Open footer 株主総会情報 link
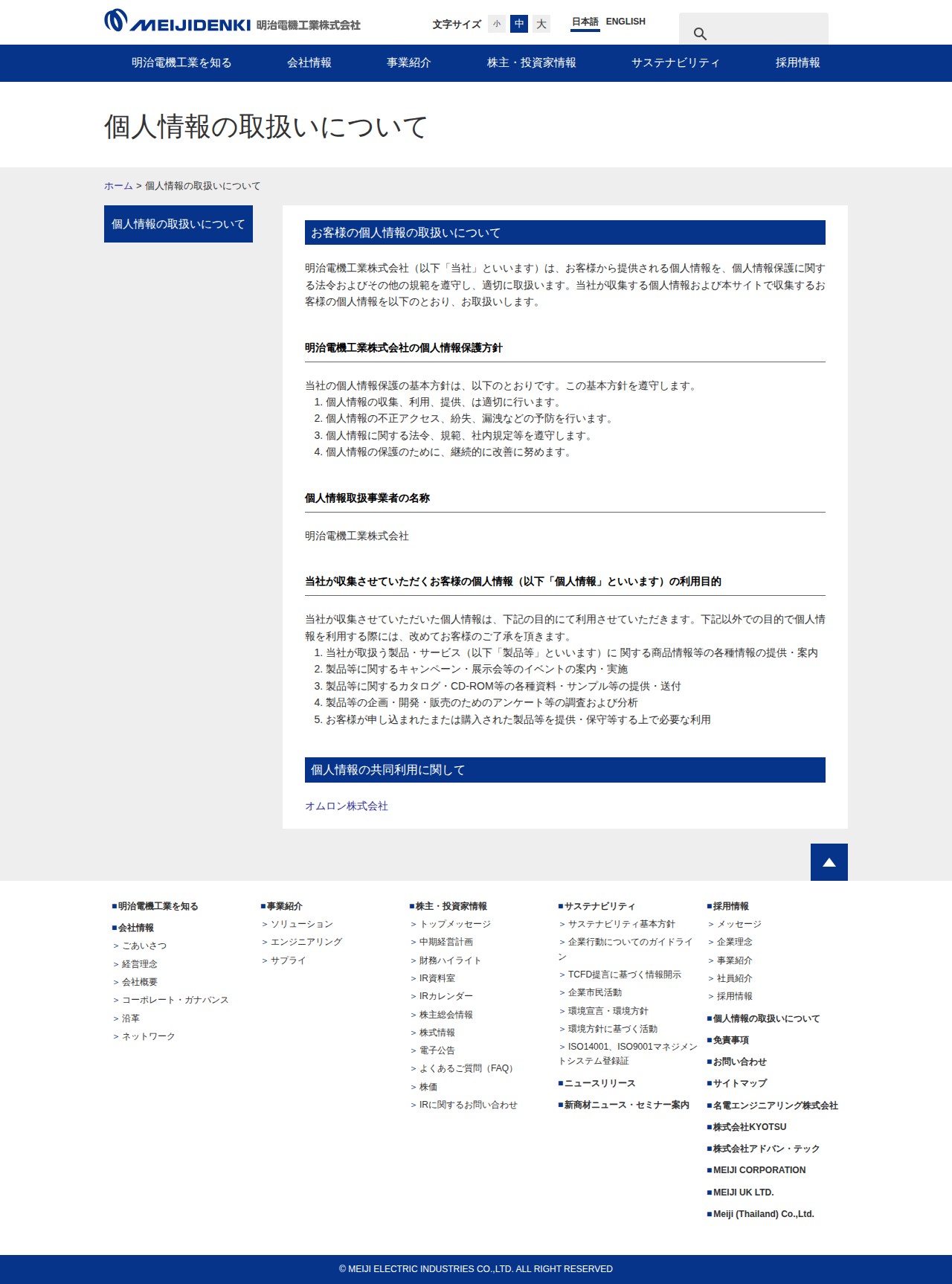Viewport: 952px width, 1284px height. pos(446,1015)
